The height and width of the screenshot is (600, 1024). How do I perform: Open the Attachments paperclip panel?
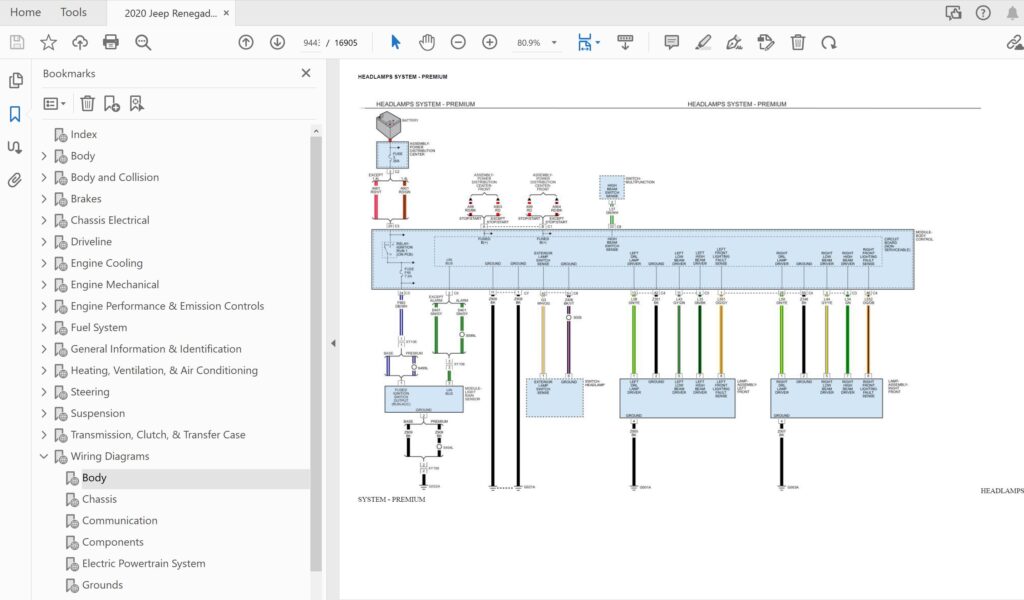tap(15, 180)
